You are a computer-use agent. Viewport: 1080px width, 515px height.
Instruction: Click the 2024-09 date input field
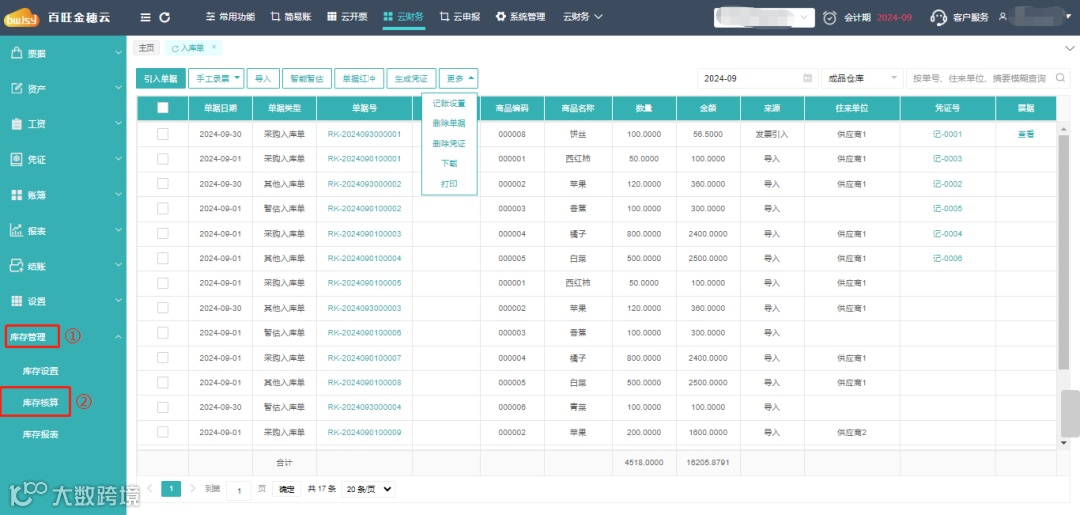[757, 78]
